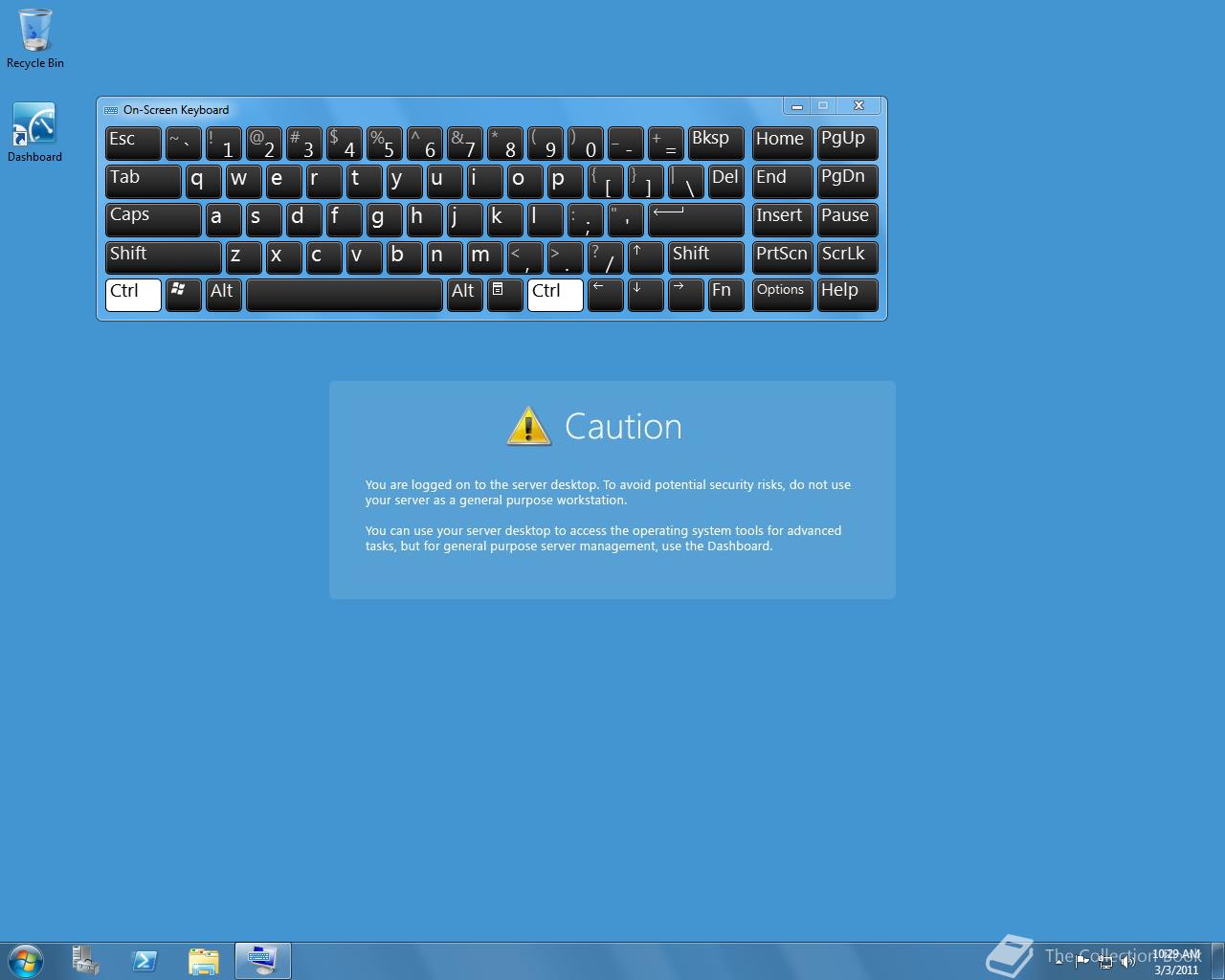The width and height of the screenshot is (1225, 980).
Task: Click the letter a key
Action: 223,219
